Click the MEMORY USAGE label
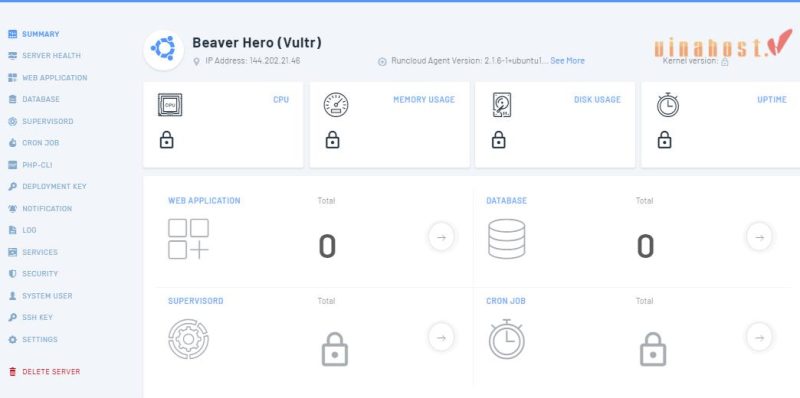This screenshot has height=398, width=800. (424, 100)
